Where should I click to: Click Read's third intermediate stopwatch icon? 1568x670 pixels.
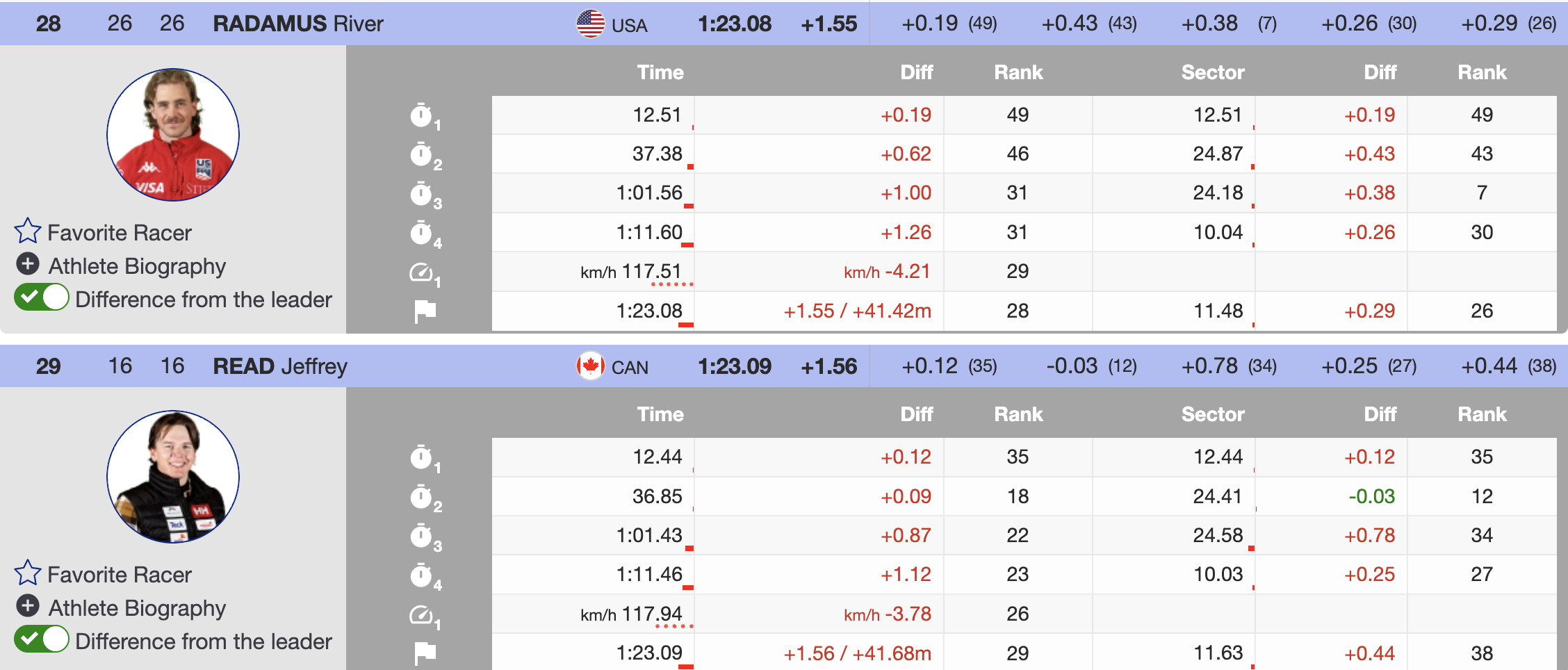[422, 537]
